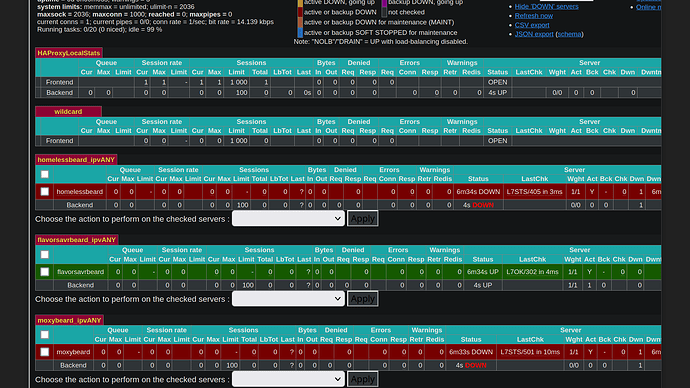
Task: Apply action for flavorsavrbeard servers
Action: [363, 299]
